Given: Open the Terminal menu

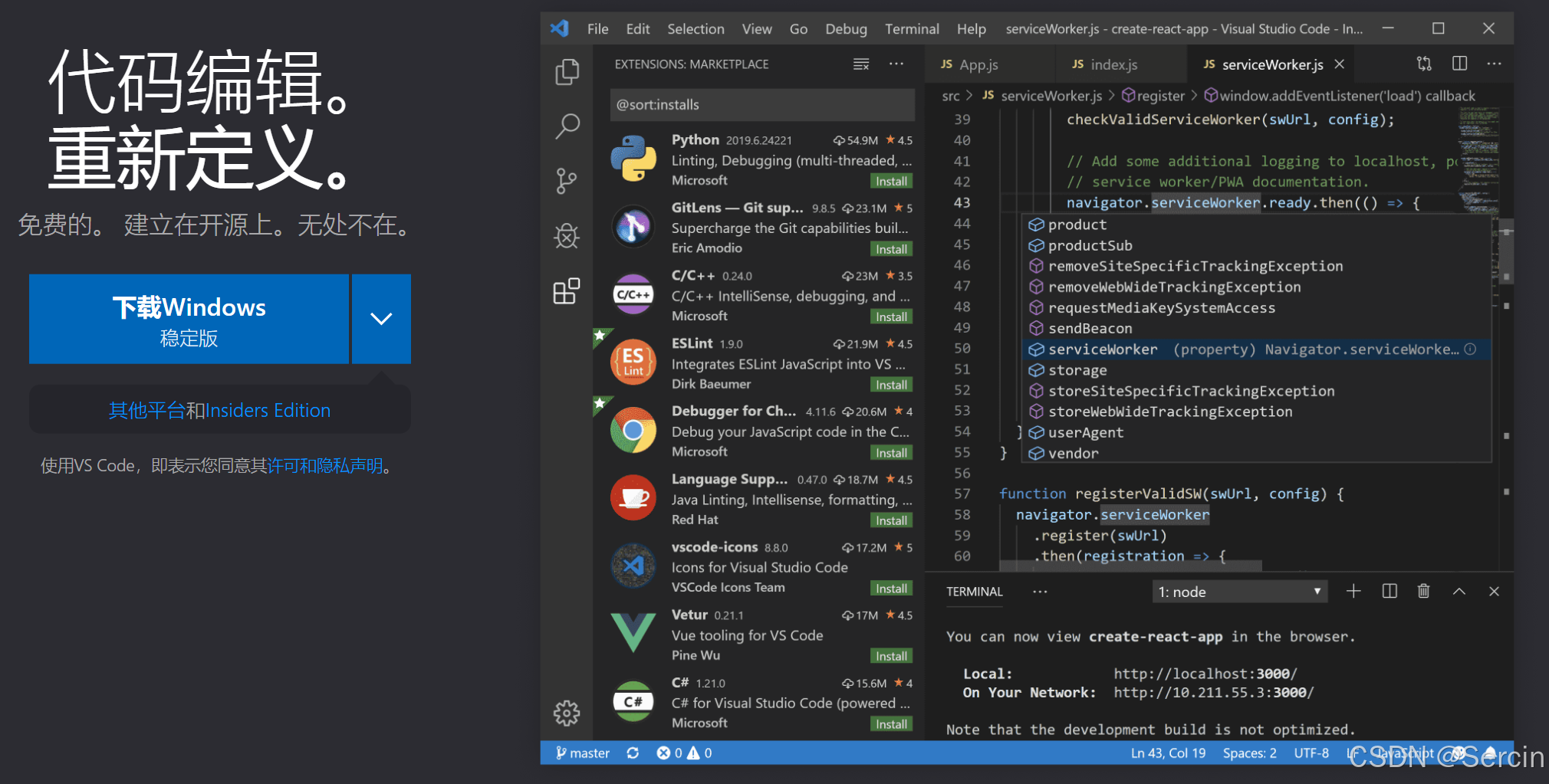Looking at the screenshot, I should click(x=912, y=29).
